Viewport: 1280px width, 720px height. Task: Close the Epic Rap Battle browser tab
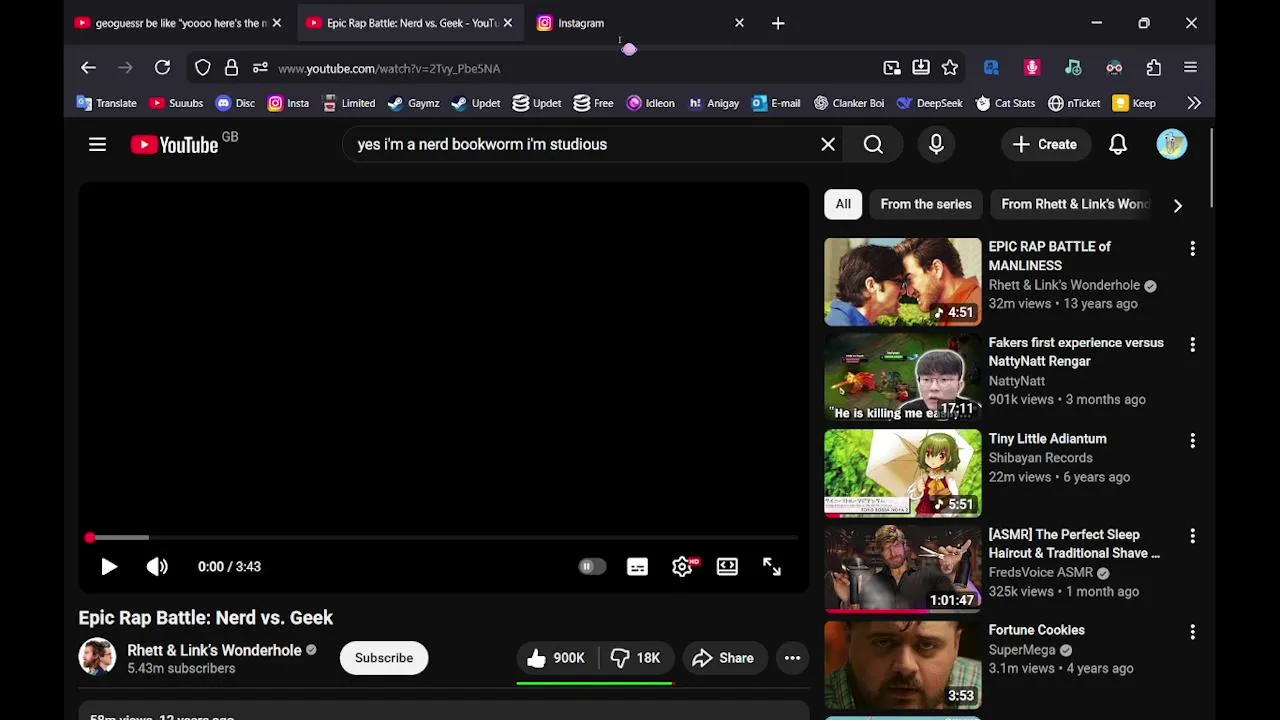pyautogui.click(x=507, y=23)
